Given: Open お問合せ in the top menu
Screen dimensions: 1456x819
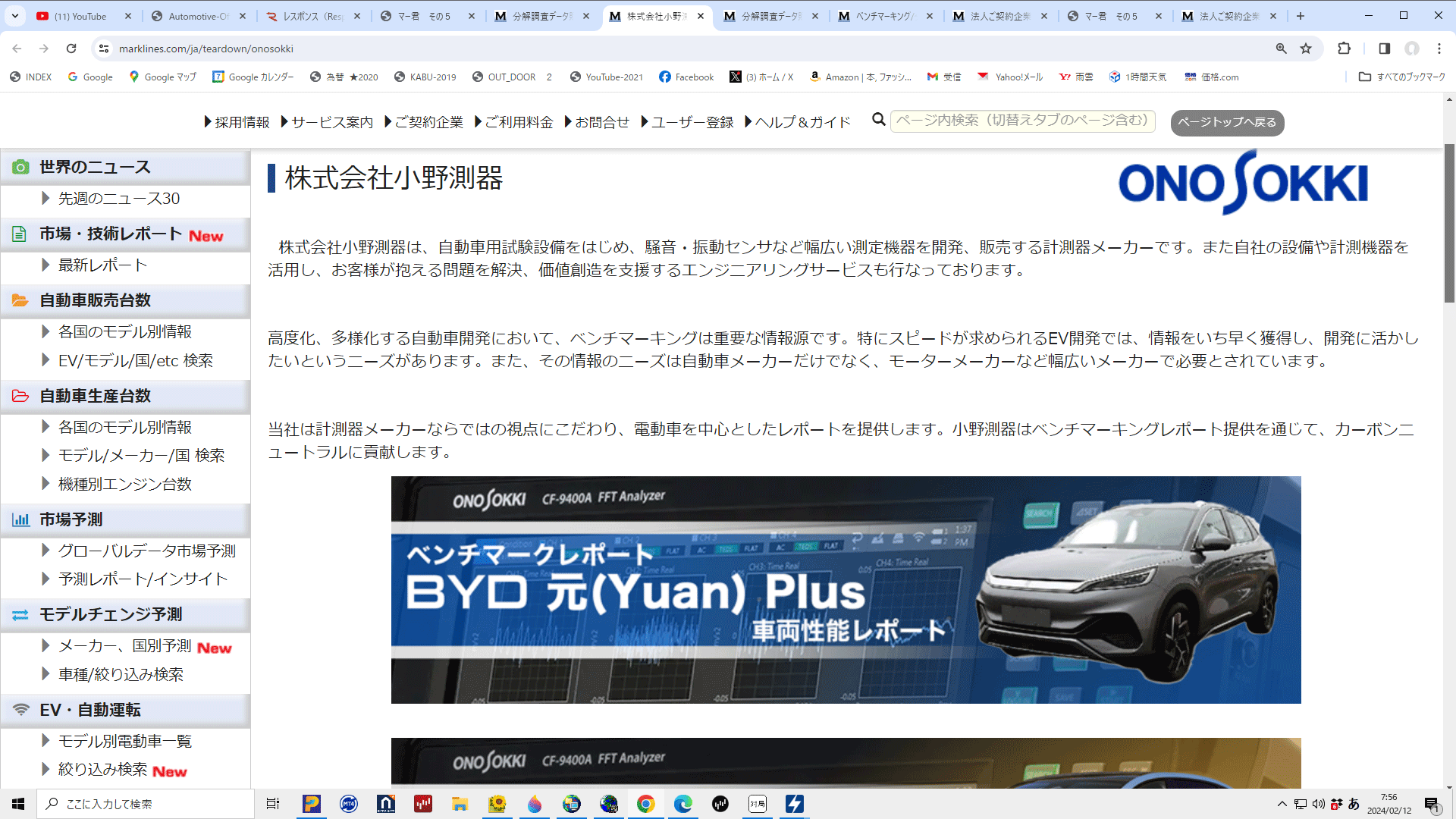Looking at the screenshot, I should 597,122.
